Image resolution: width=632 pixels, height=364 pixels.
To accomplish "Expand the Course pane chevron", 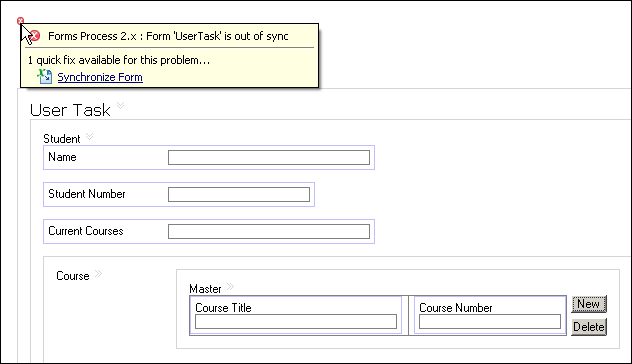I will point(98,274).
